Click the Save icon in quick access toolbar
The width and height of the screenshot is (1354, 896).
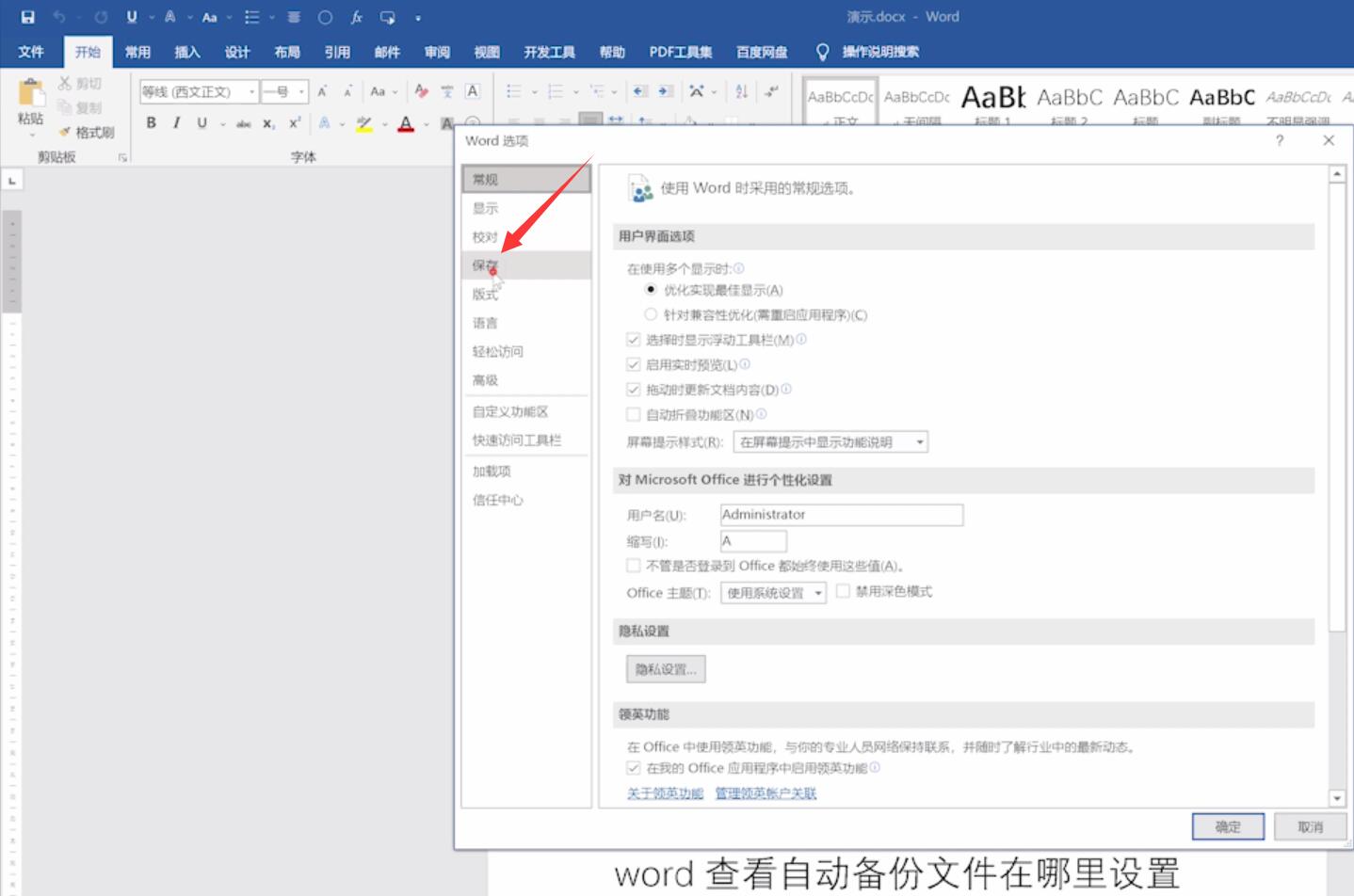click(28, 17)
